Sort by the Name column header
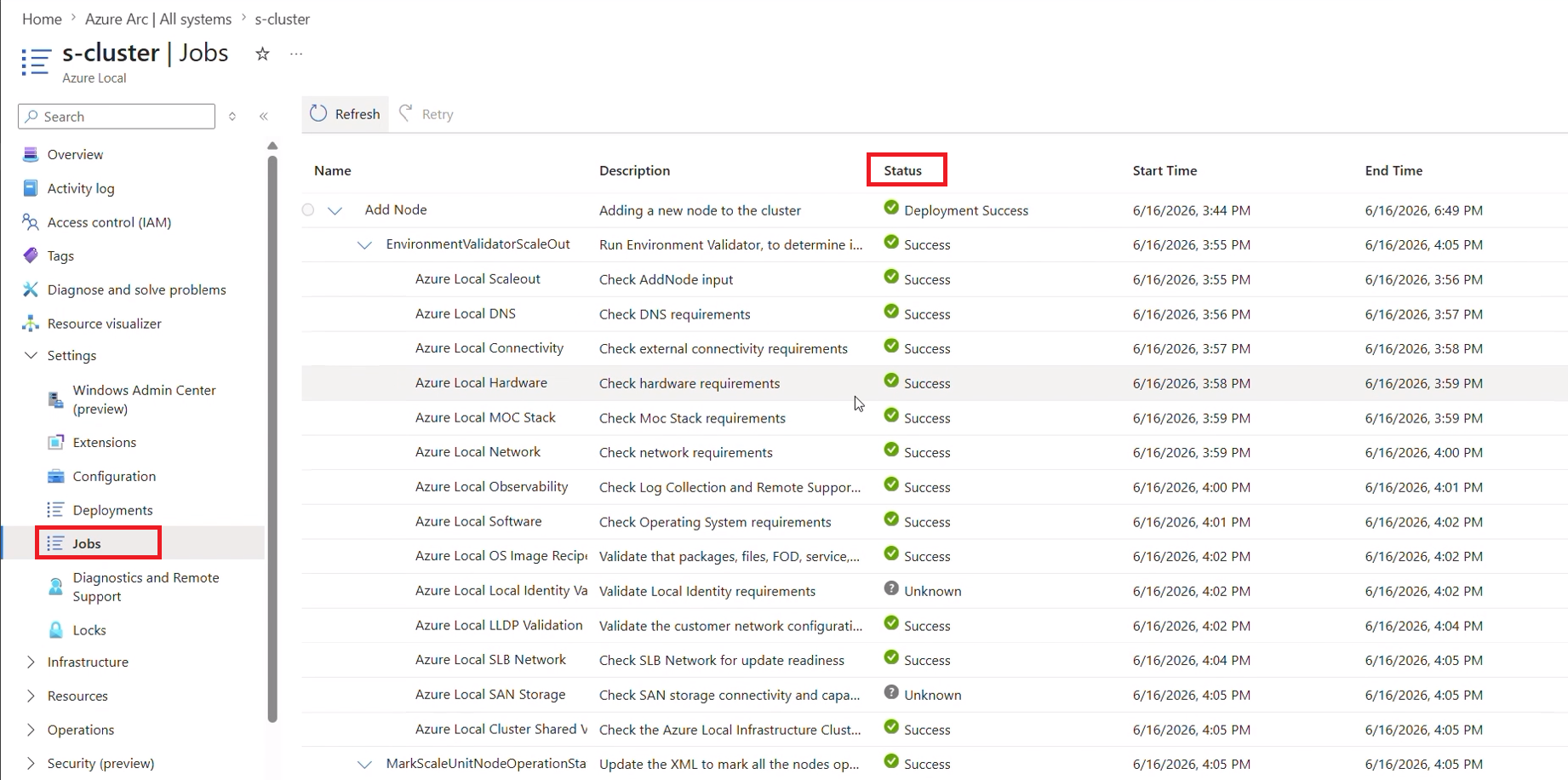This screenshot has height=780, width=1568. click(333, 170)
